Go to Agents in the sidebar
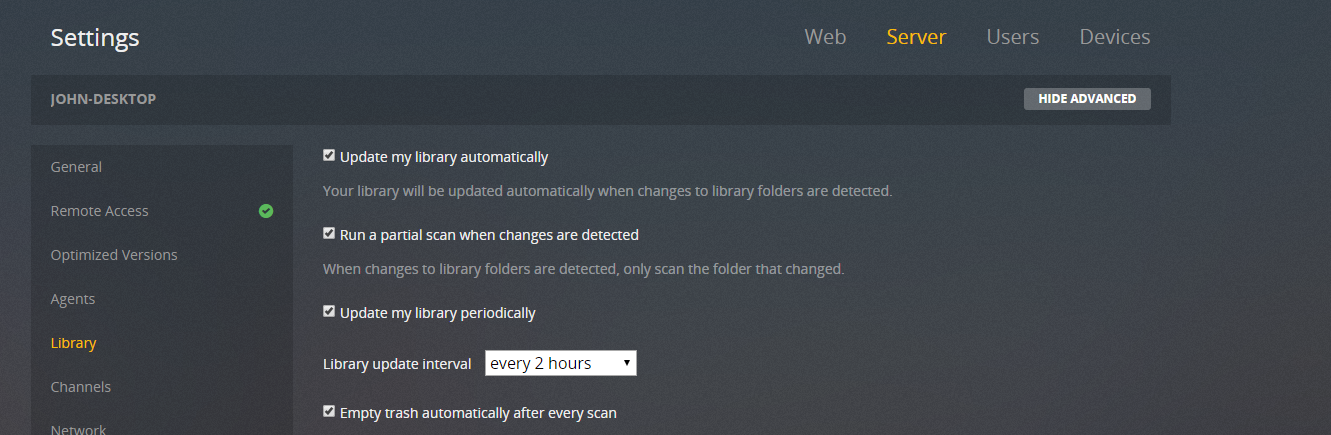 pos(73,299)
